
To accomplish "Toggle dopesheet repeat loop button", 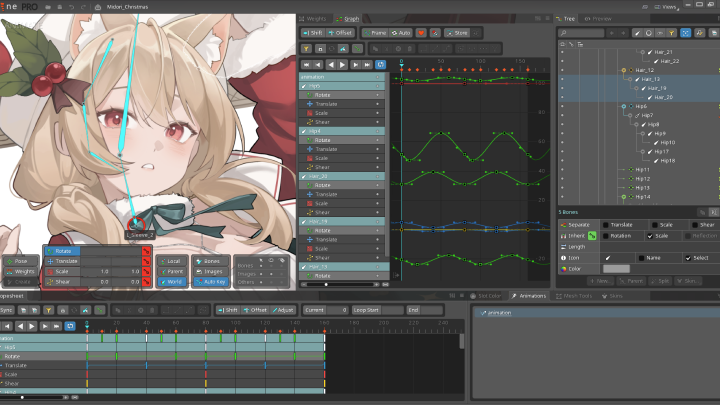I will 70,326.
